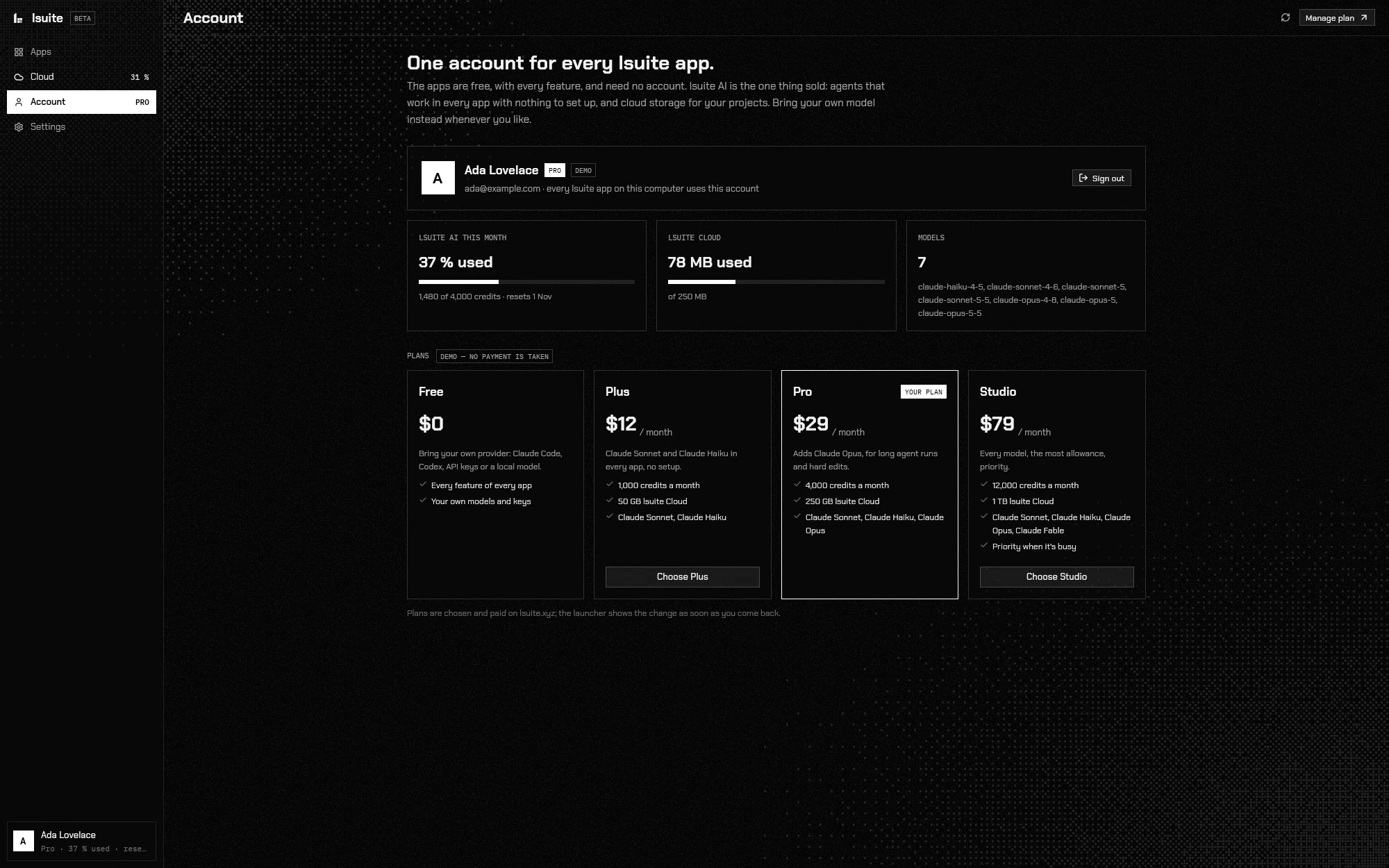The width and height of the screenshot is (1389, 868).
Task: Click the '31 %' Cloud indicator in sidebar
Action: 140,77
